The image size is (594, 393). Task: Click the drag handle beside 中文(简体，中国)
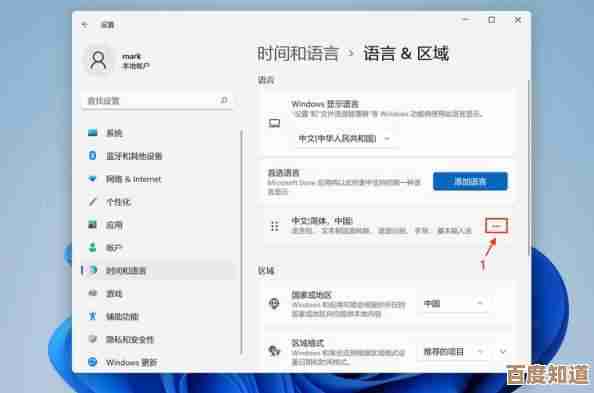click(x=275, y=226)
